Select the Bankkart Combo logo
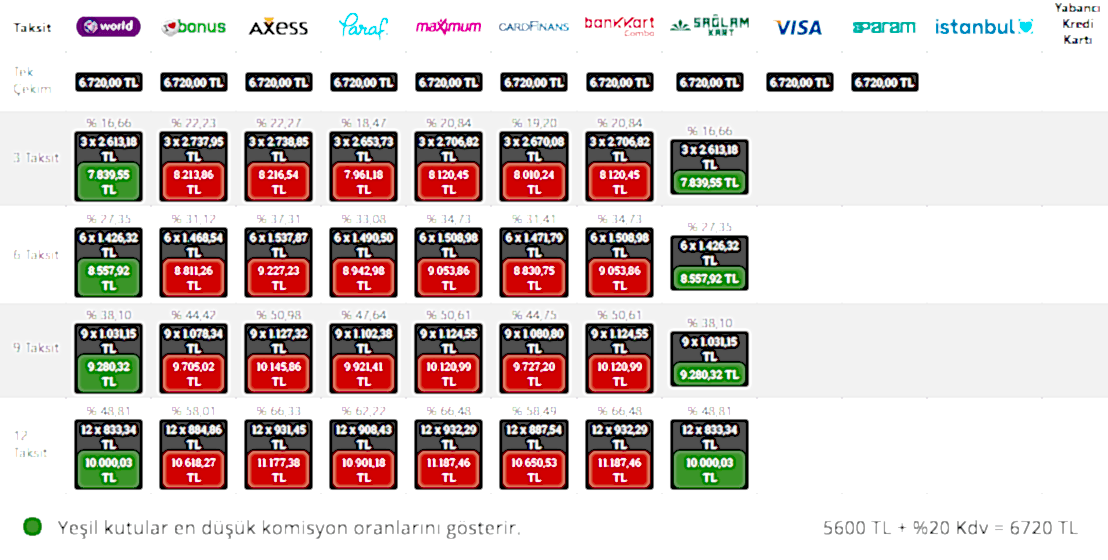Image resolution: width=1108 pixels, height=560 pixels. pos(619,25)
